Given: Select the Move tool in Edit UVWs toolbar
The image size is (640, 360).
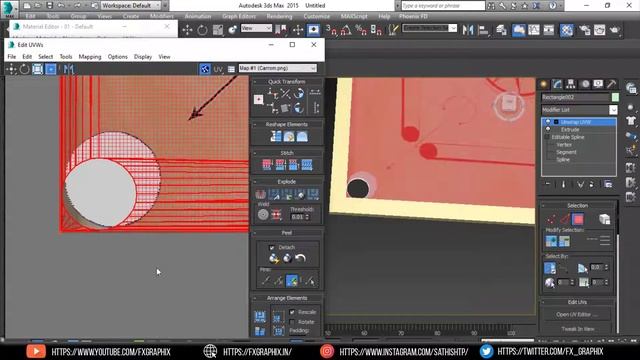Looking at the screenshot, I should pos(11,69).
